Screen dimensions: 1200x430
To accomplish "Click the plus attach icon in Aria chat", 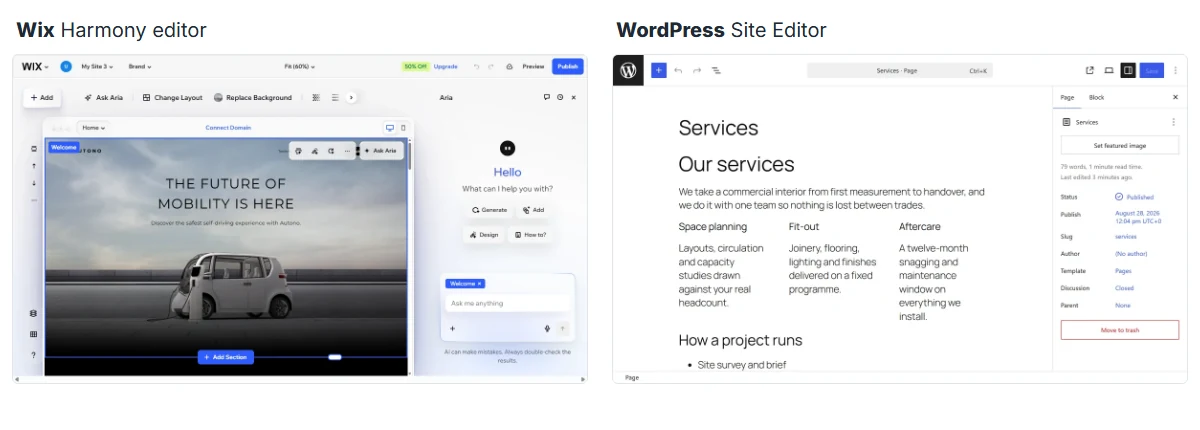I will [452, 328].
